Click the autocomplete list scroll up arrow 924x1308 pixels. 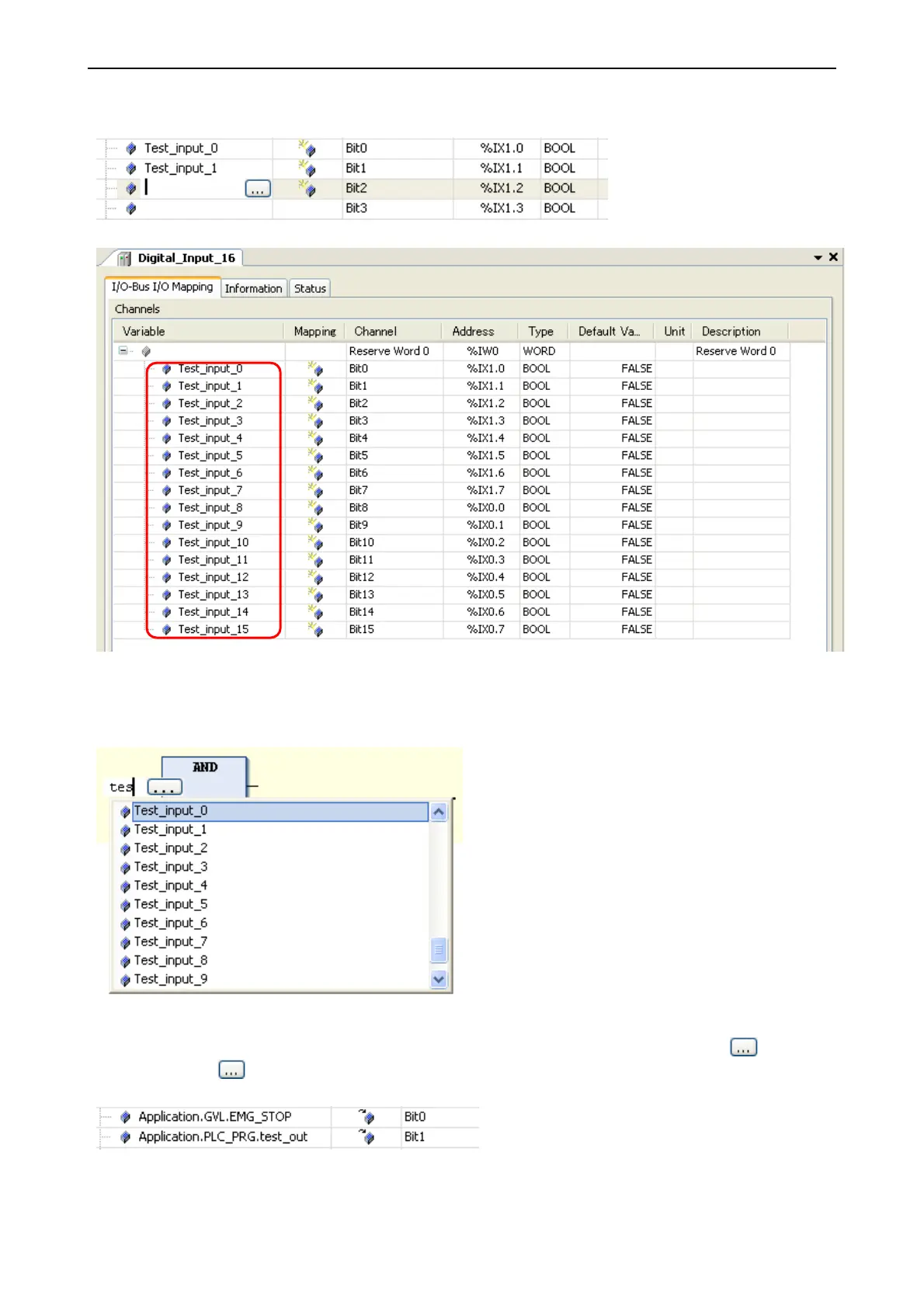click(x=439, y=812)
